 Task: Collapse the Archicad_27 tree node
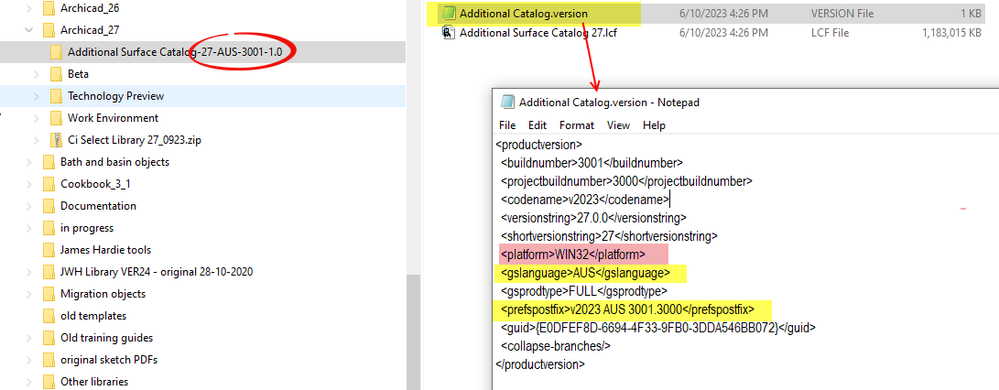pyautogui.click(x=28, y=30)
